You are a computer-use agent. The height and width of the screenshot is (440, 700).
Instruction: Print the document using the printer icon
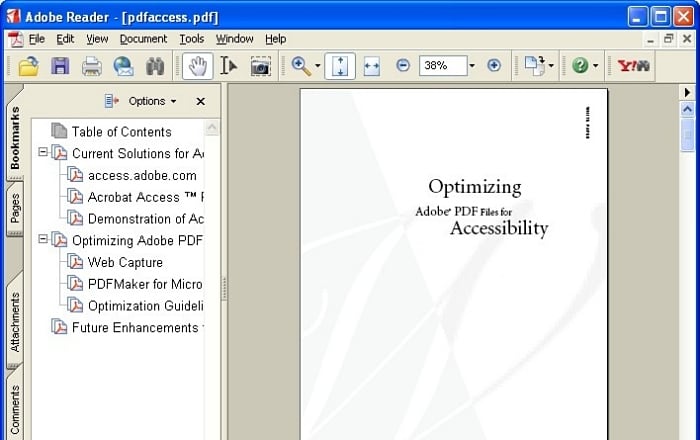click(91, 66)
